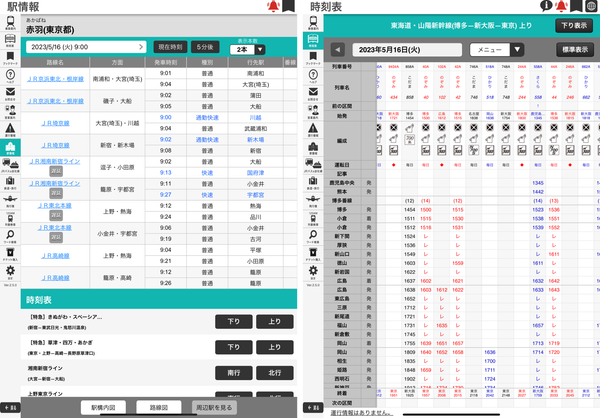This screenshot has width=600, height=418.
Task: Open mail inquiry icon in timetable sidebar
Action: pyautogui.click(x=313, y=93)
